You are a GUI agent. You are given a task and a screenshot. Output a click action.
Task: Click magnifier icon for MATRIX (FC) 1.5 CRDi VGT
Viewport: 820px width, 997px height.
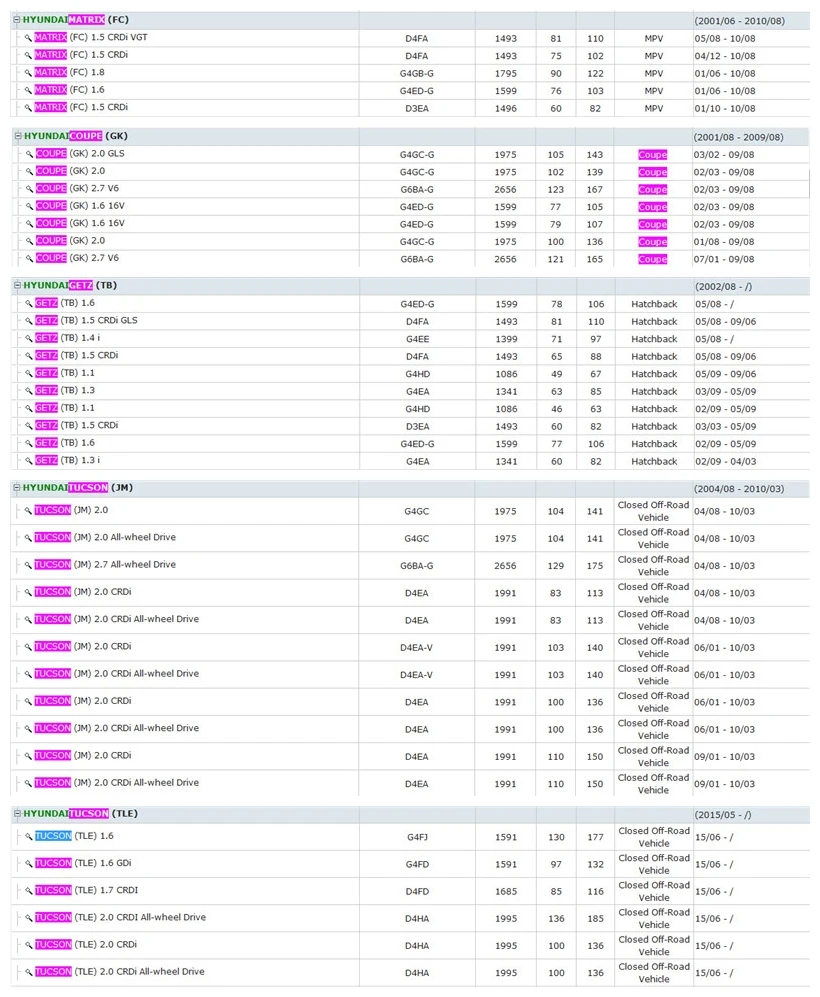pyautogui.click(x=28, y=38)
